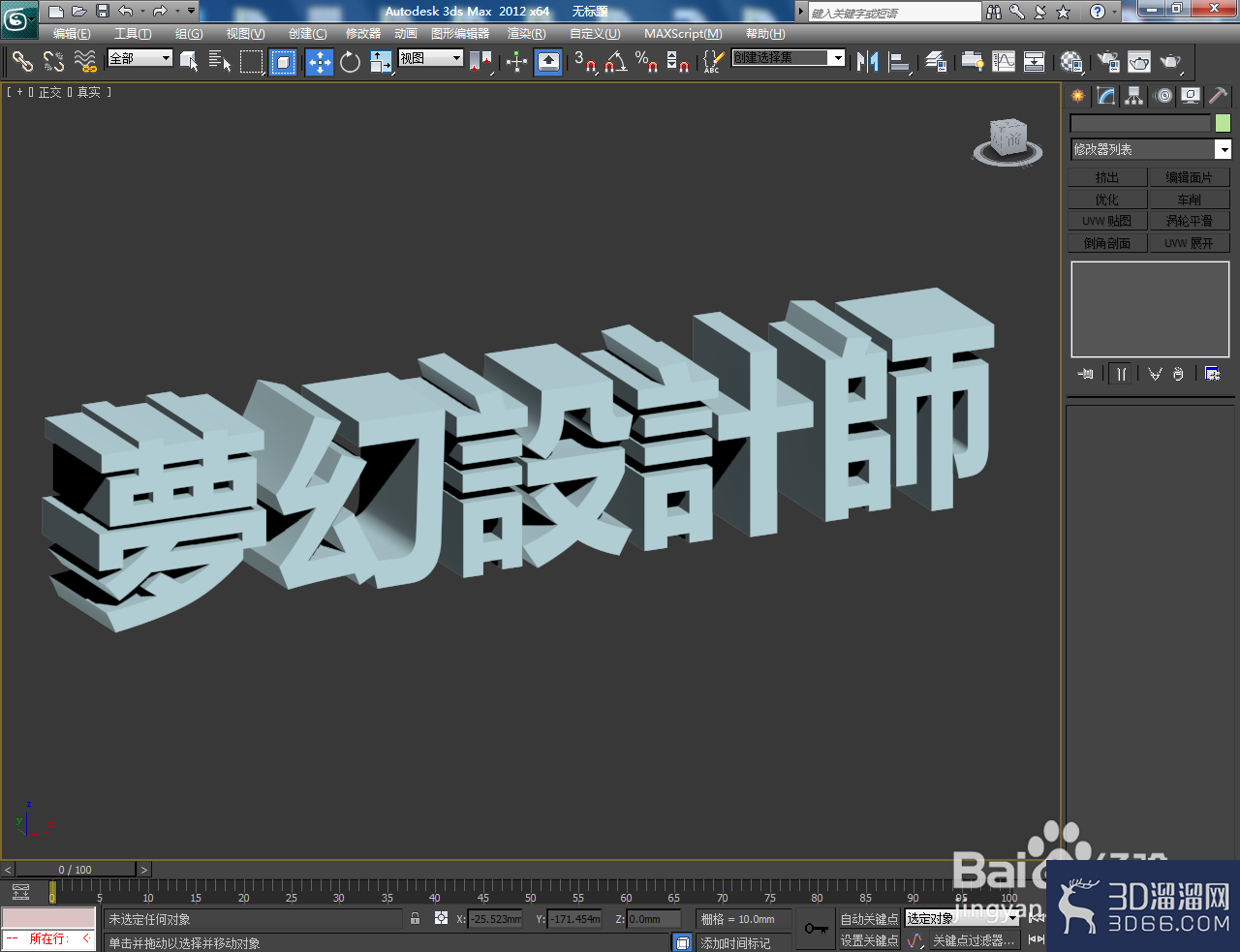
Task: Toggle the 3D Snaps button
Action: 584,62
